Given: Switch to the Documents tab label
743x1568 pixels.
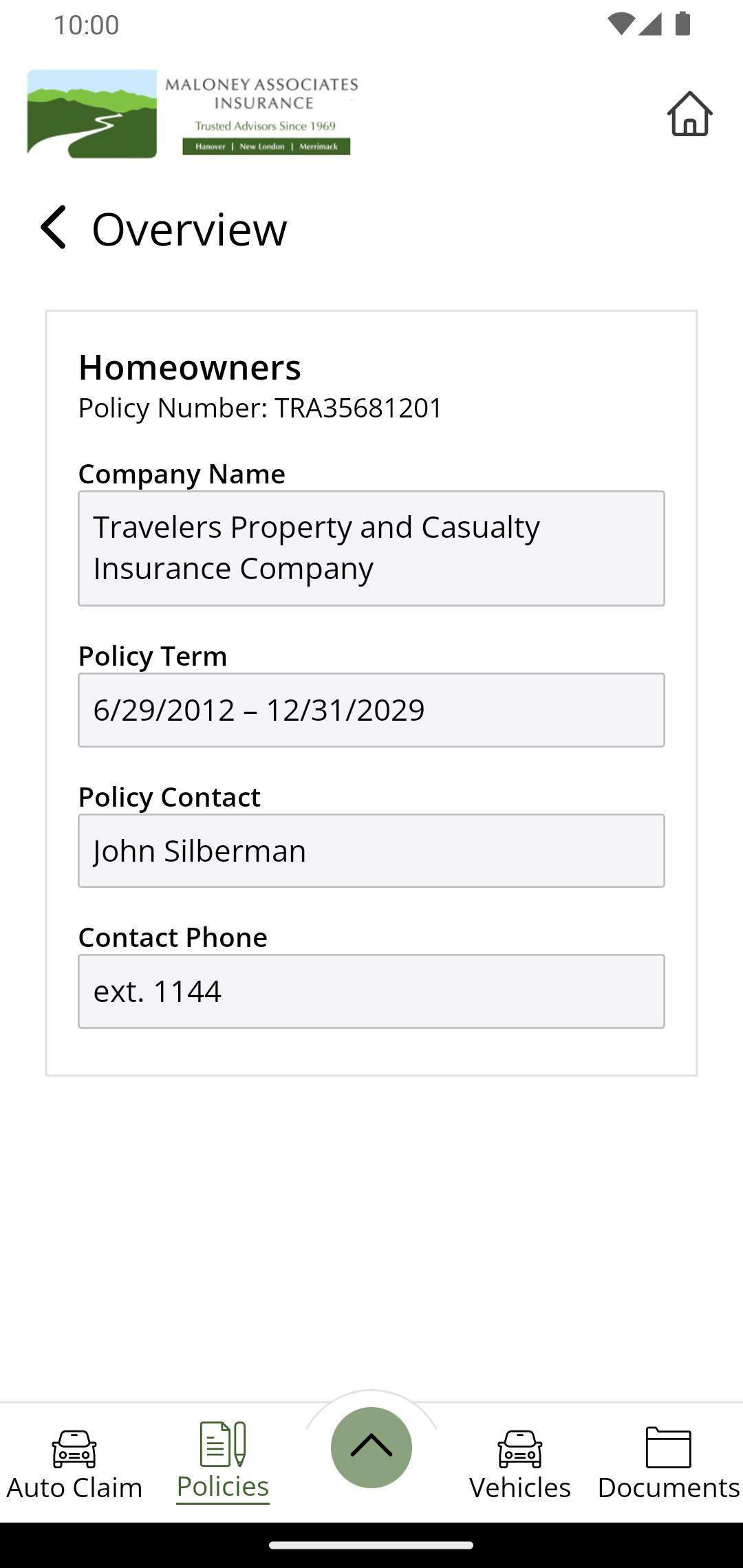Looking at the screenshot, I should pos(668,1488).
